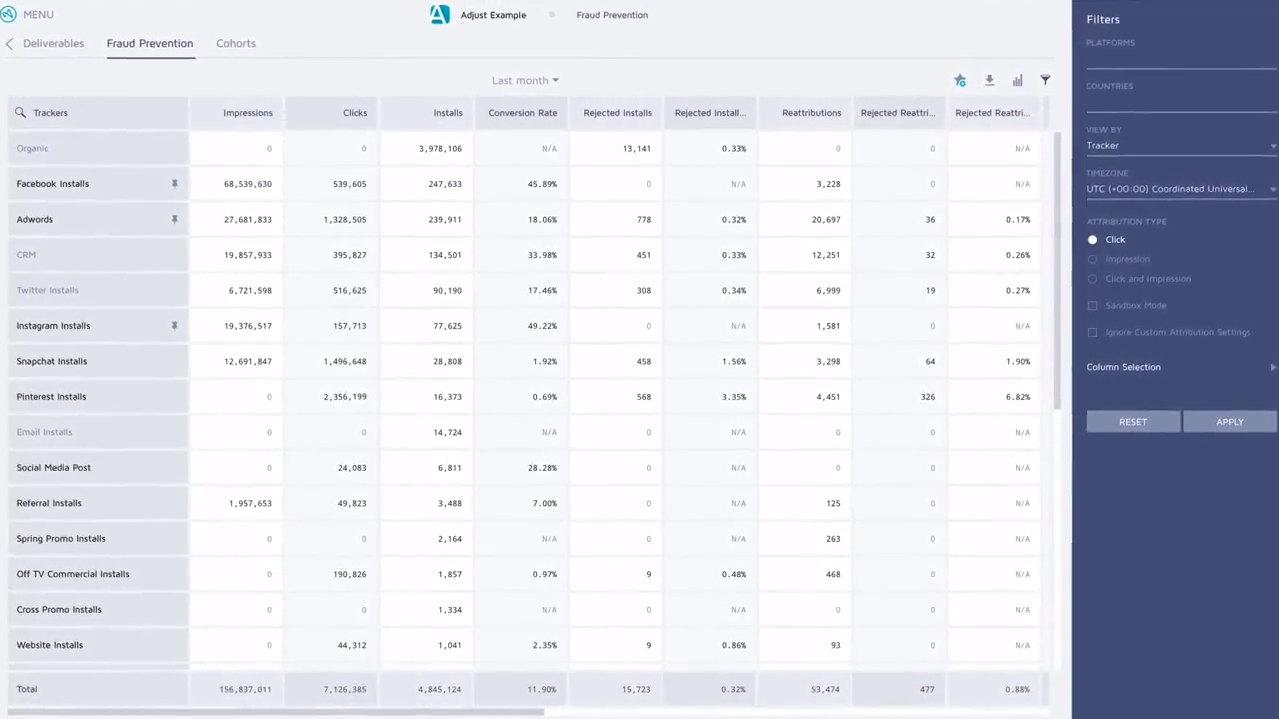Download the report using download icon
1279x719 pixels.
click(989, 80)
